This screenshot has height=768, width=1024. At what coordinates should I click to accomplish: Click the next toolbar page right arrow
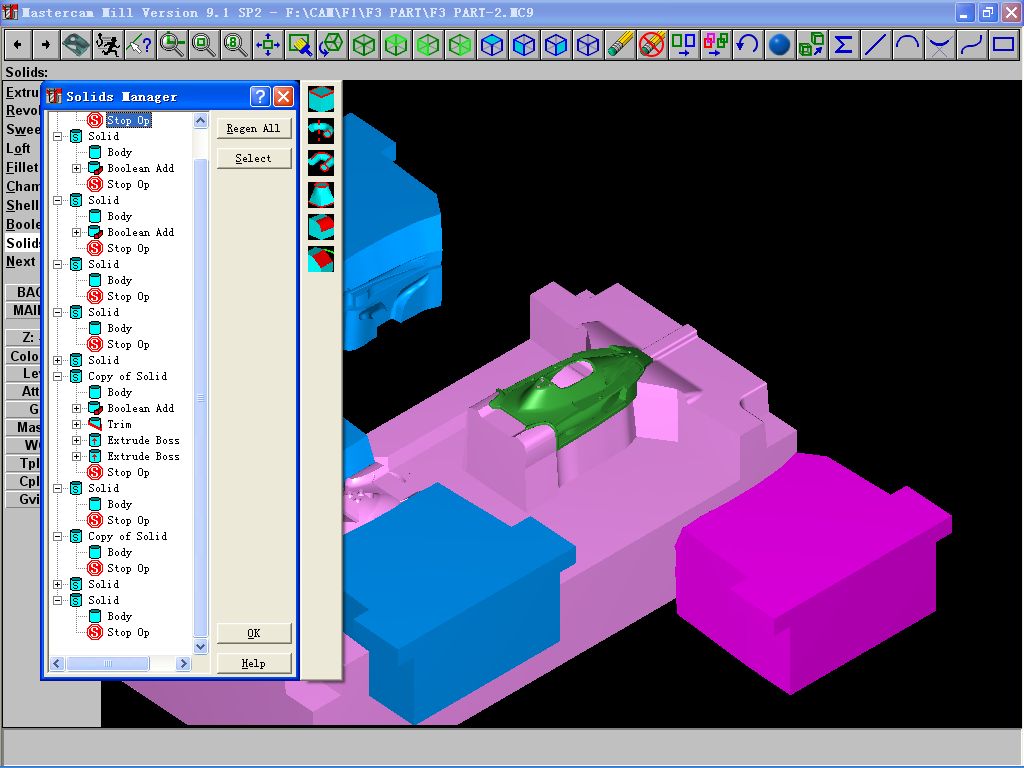pyautogui.click(x=46, y=45)
